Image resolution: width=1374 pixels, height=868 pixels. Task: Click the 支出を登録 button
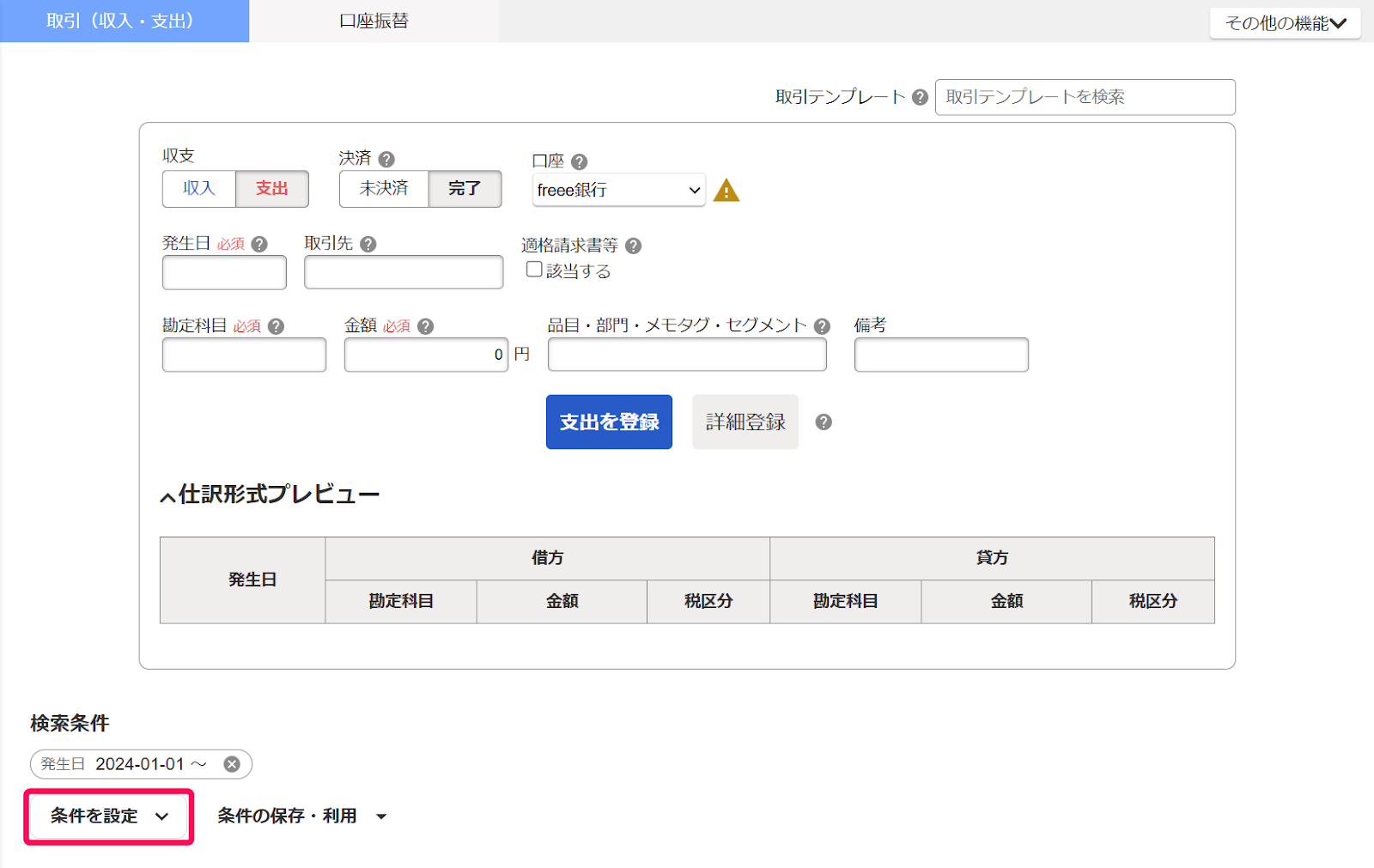(x=609, y=422)
